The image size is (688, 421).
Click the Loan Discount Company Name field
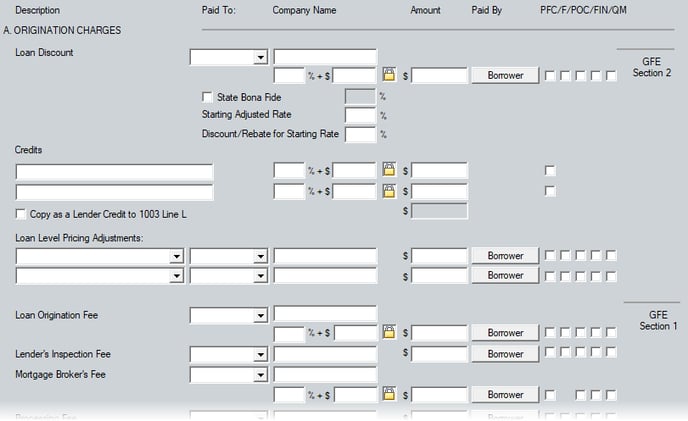(325, 57)
